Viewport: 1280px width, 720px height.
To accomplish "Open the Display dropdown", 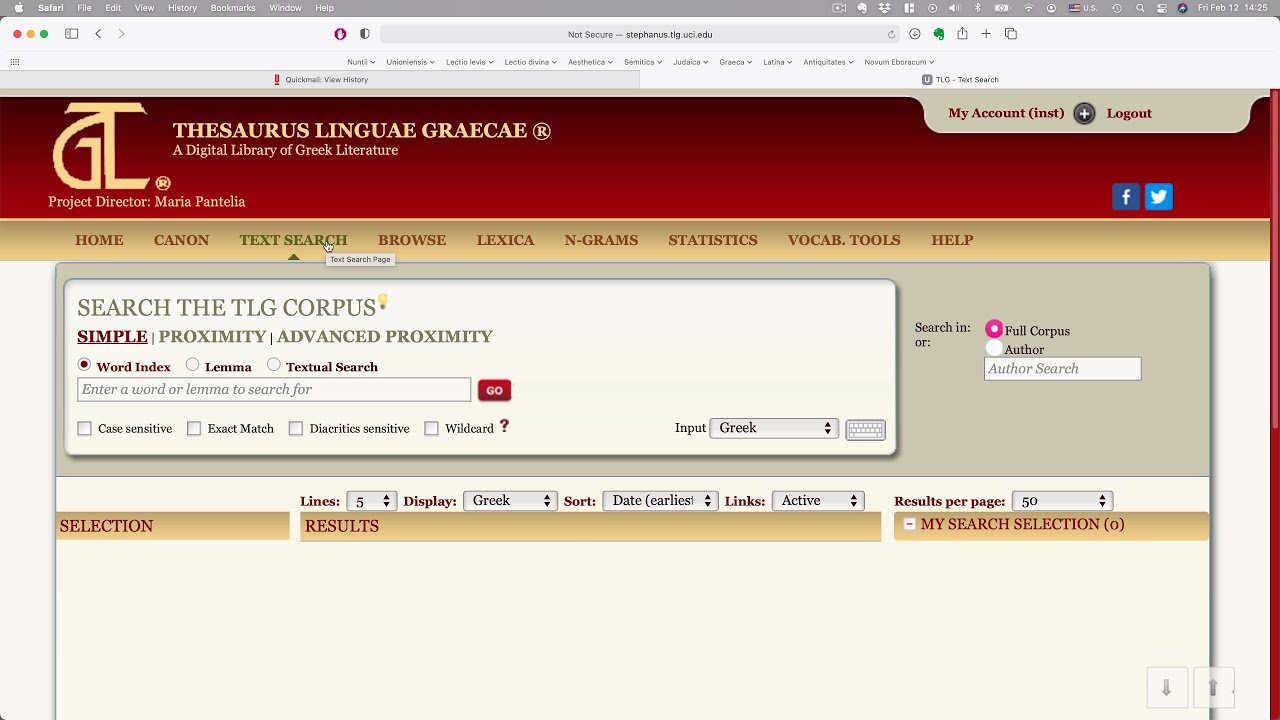I will point(510,501).
